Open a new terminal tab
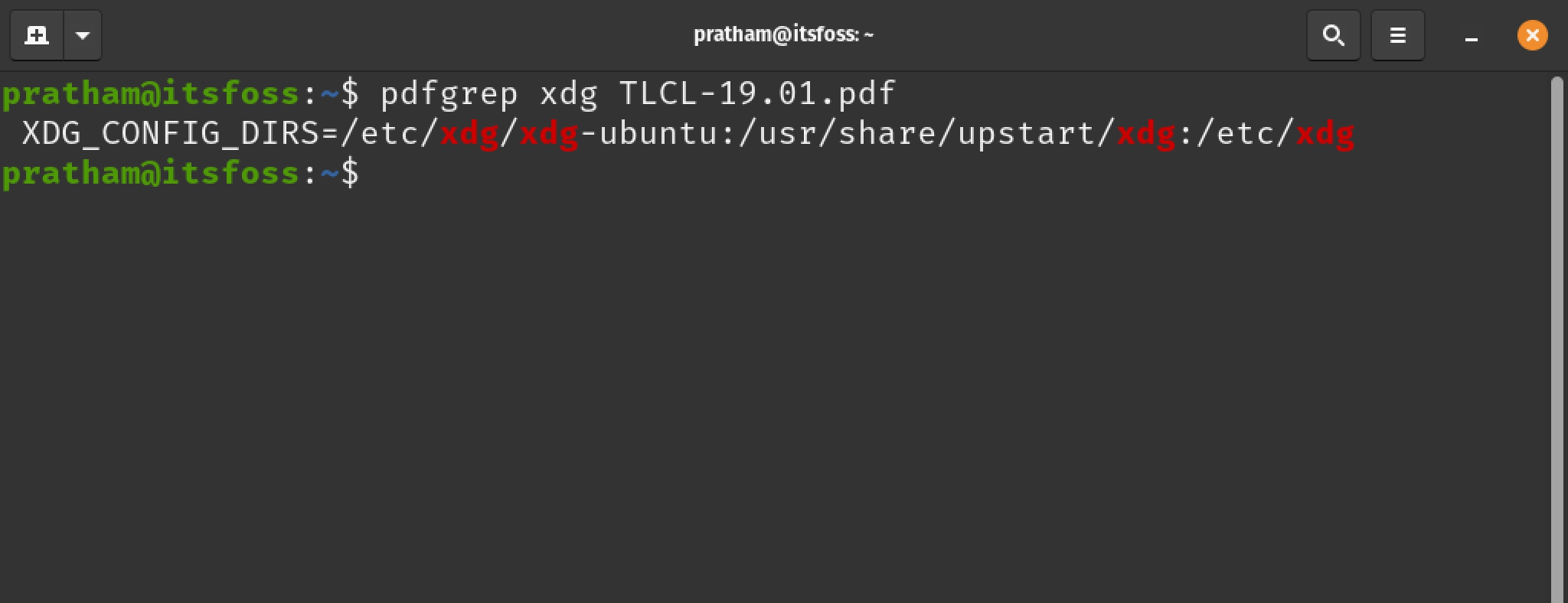This screenshot has height=603, width=1568. coord(36,35)
